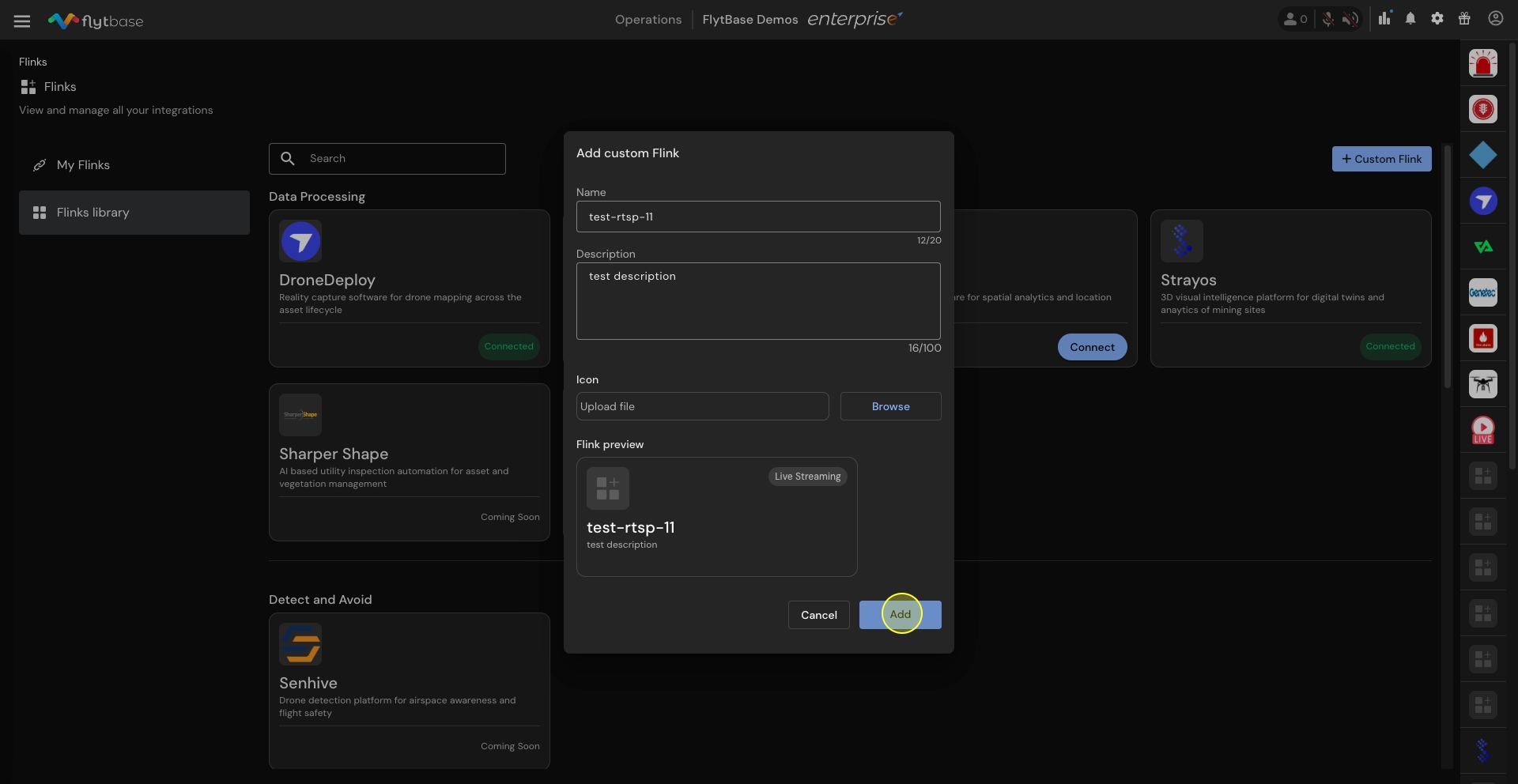Open the settings gear

pyautogui.click(x=1437, y=19)
